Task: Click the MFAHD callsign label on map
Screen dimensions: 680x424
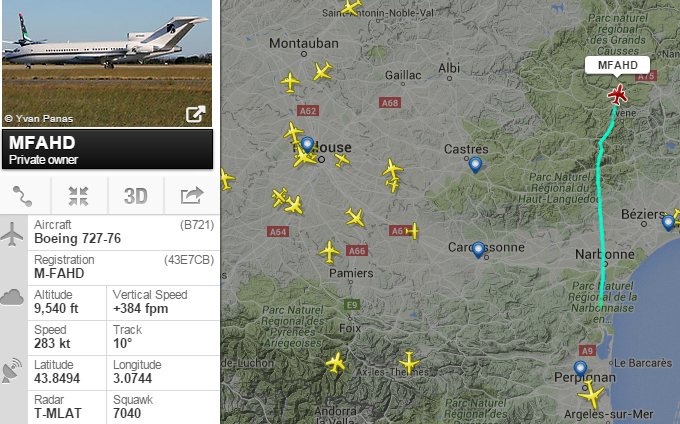Action: 618,65
